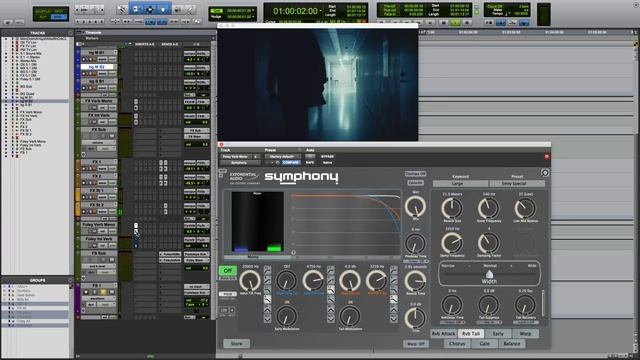
Task: Select the Trim tool in the toolbar
Action: pyautogui.click(x=136, y=9)
